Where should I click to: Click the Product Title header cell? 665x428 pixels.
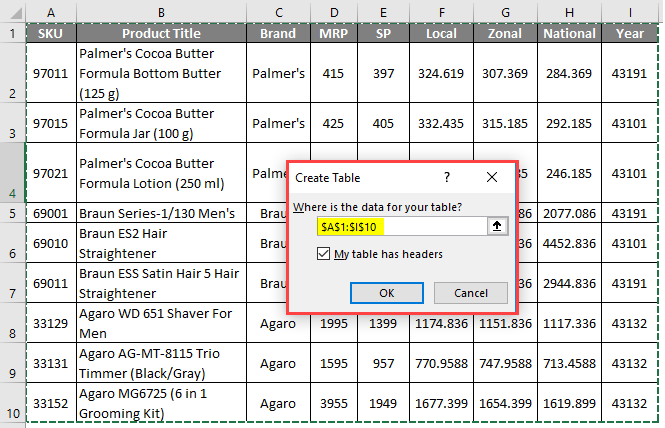[x=161, y=33]
